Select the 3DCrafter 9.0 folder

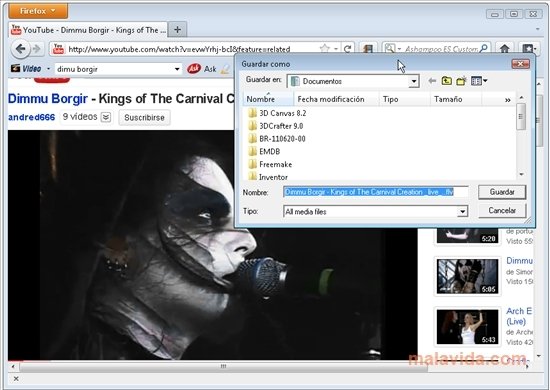[x=275, y=126]
